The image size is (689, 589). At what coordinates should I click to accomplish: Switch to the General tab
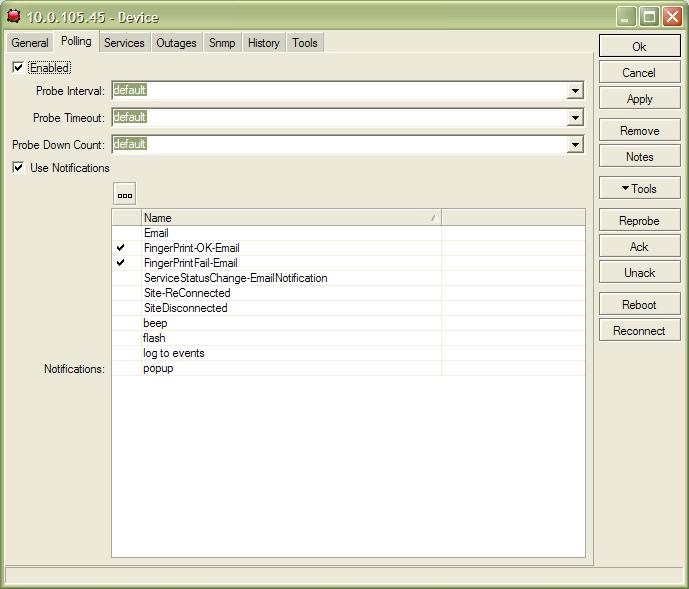(x=30, y=43)
